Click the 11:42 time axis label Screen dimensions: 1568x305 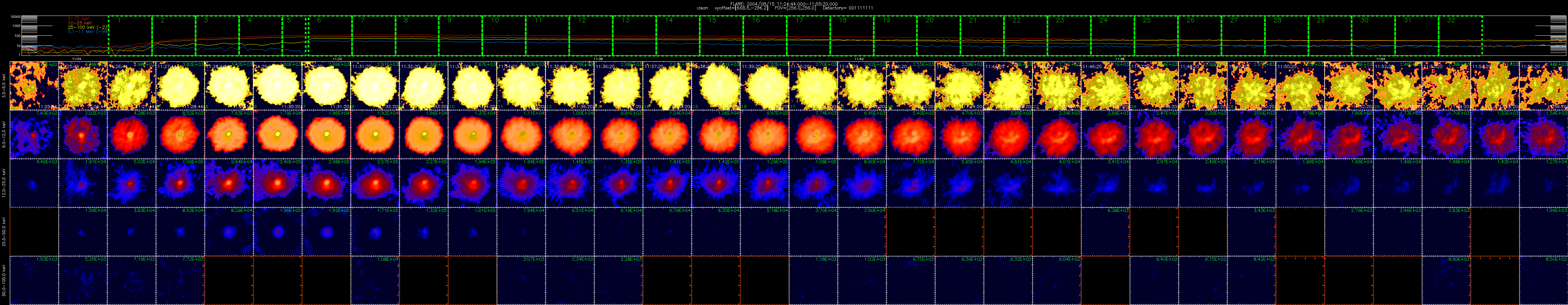[859, 58]
